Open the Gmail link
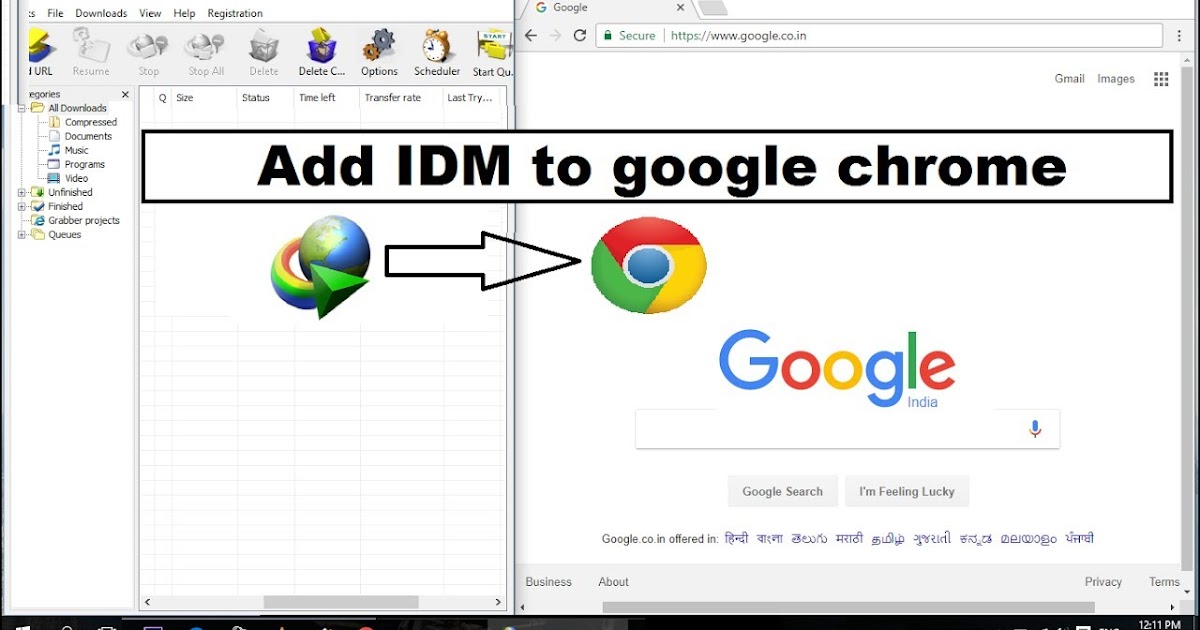 (1069, 79)
